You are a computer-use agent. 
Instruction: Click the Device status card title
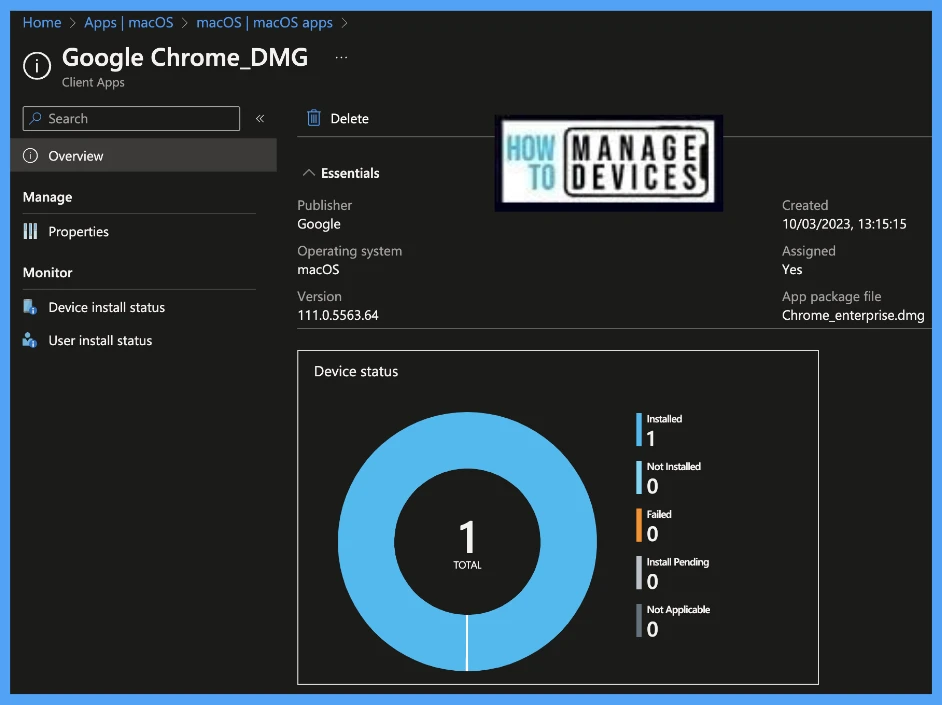pyautogui.click(x=356, y=371)
